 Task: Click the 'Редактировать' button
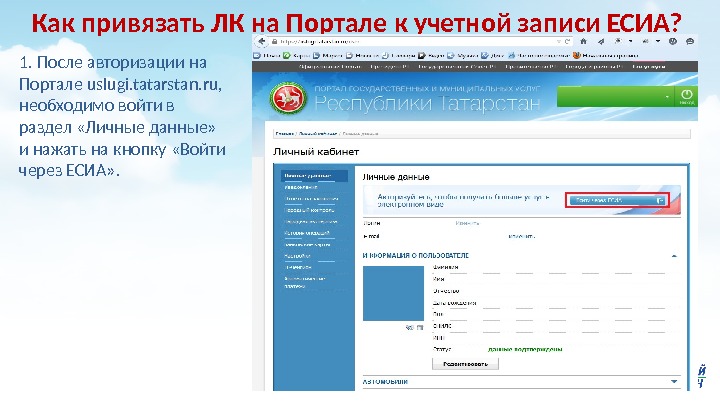point(465,364)
